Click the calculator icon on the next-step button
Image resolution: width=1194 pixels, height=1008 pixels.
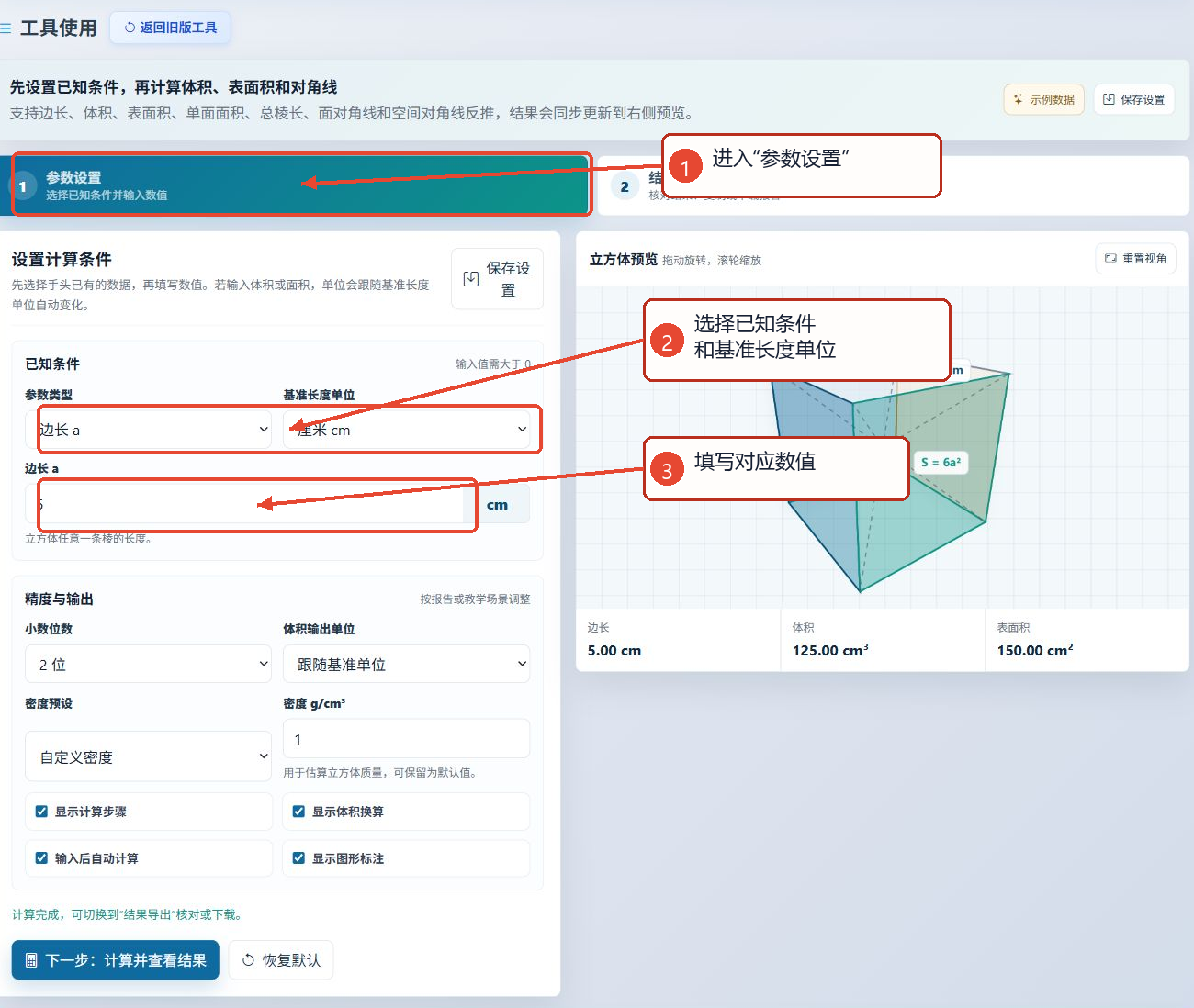[x=31, y=960]
